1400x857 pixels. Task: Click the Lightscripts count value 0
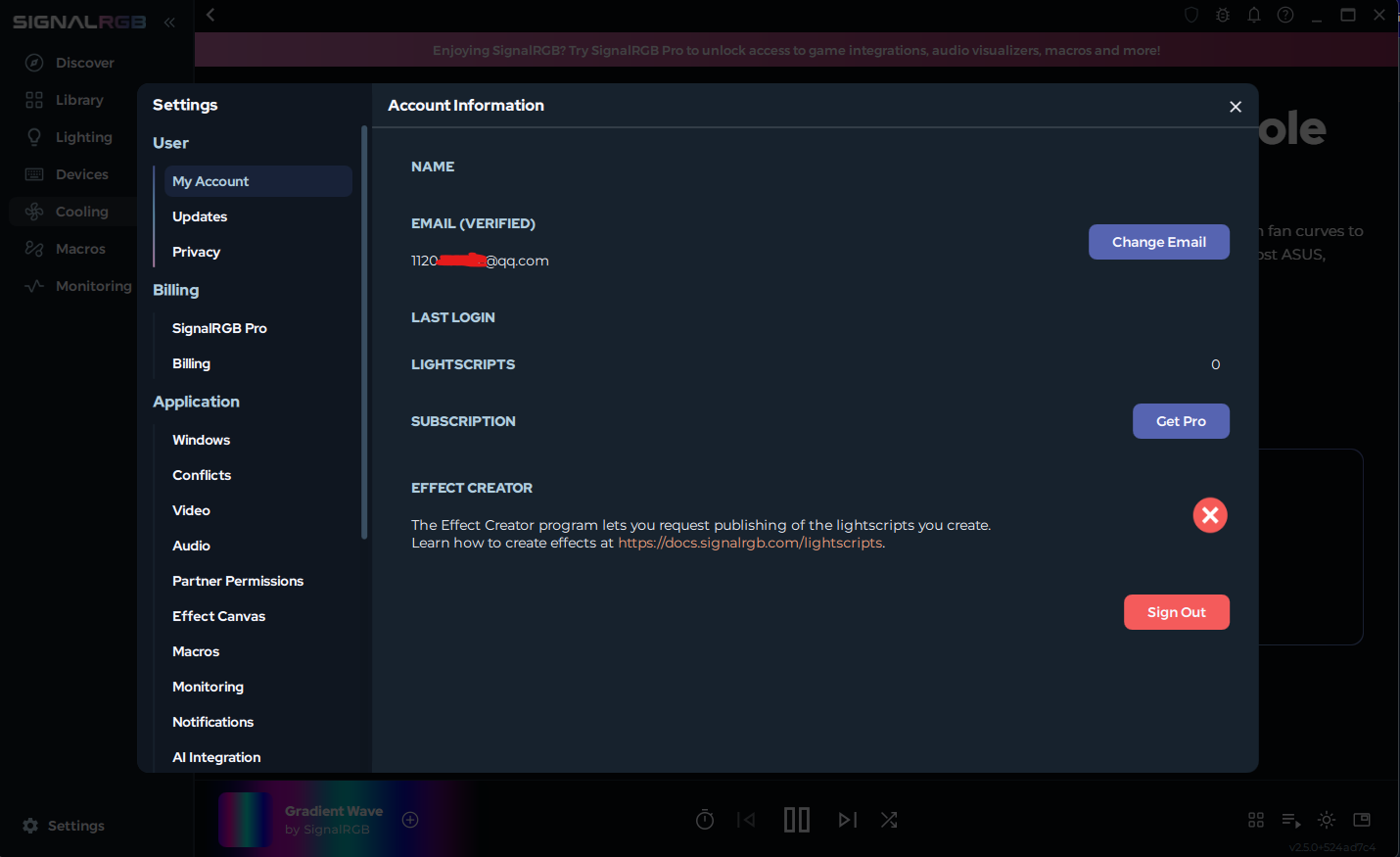click(1216, 364)
